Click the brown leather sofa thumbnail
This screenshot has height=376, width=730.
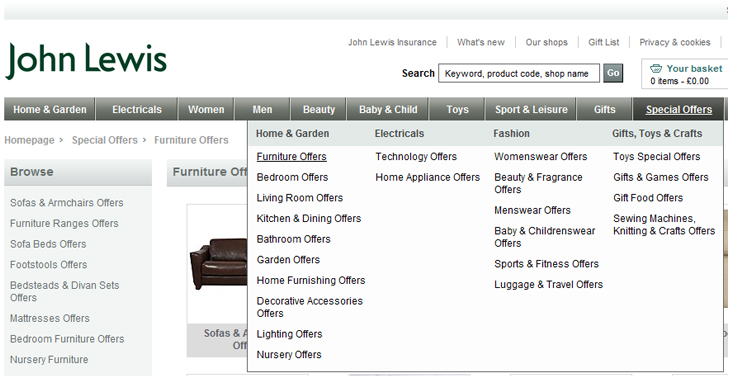point(219,263)
